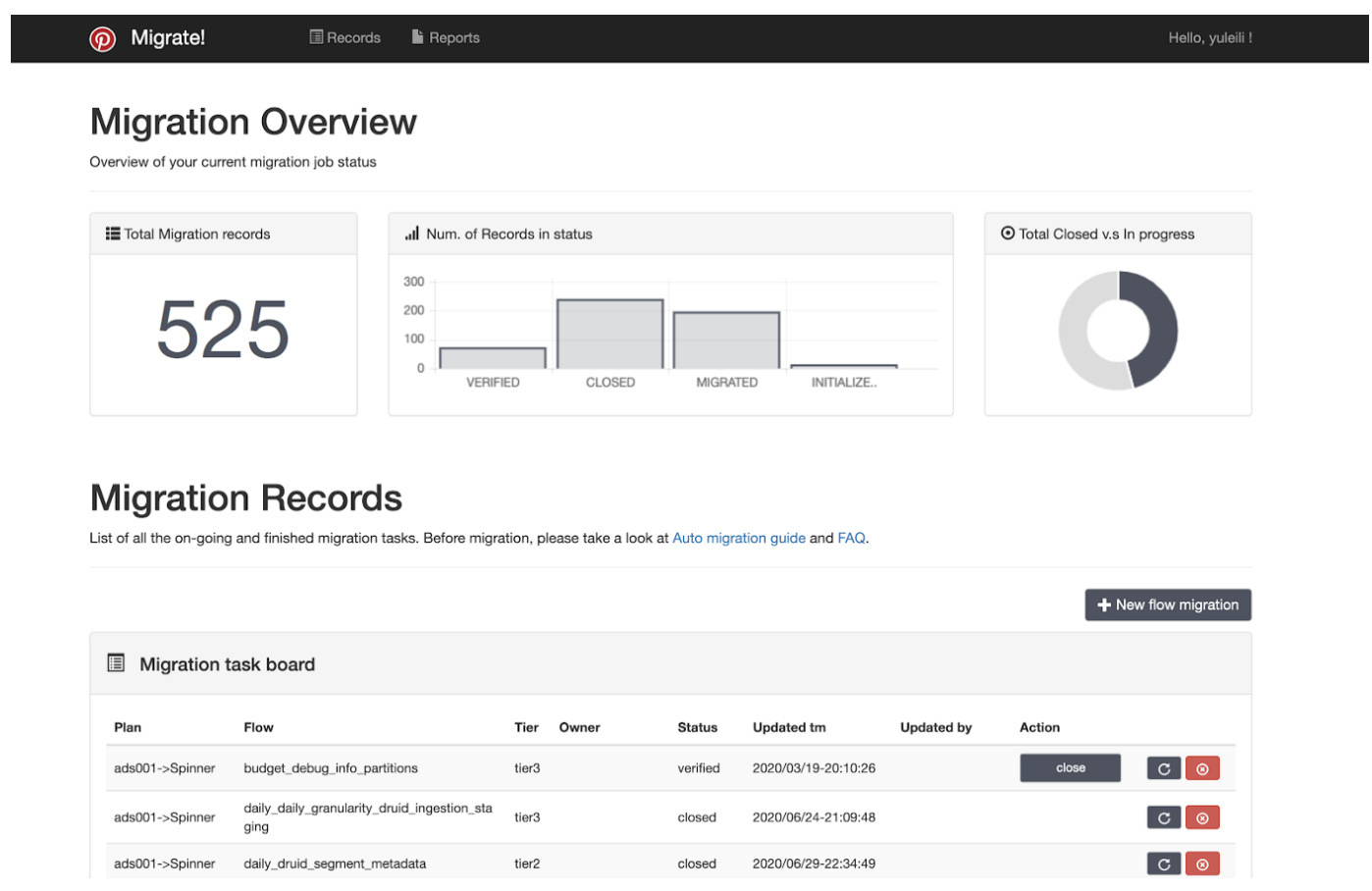Click red delete icon for daily_daily_granularity_druid row
The width and height of the screenshot is (1372, 891).
point(1202,817)
